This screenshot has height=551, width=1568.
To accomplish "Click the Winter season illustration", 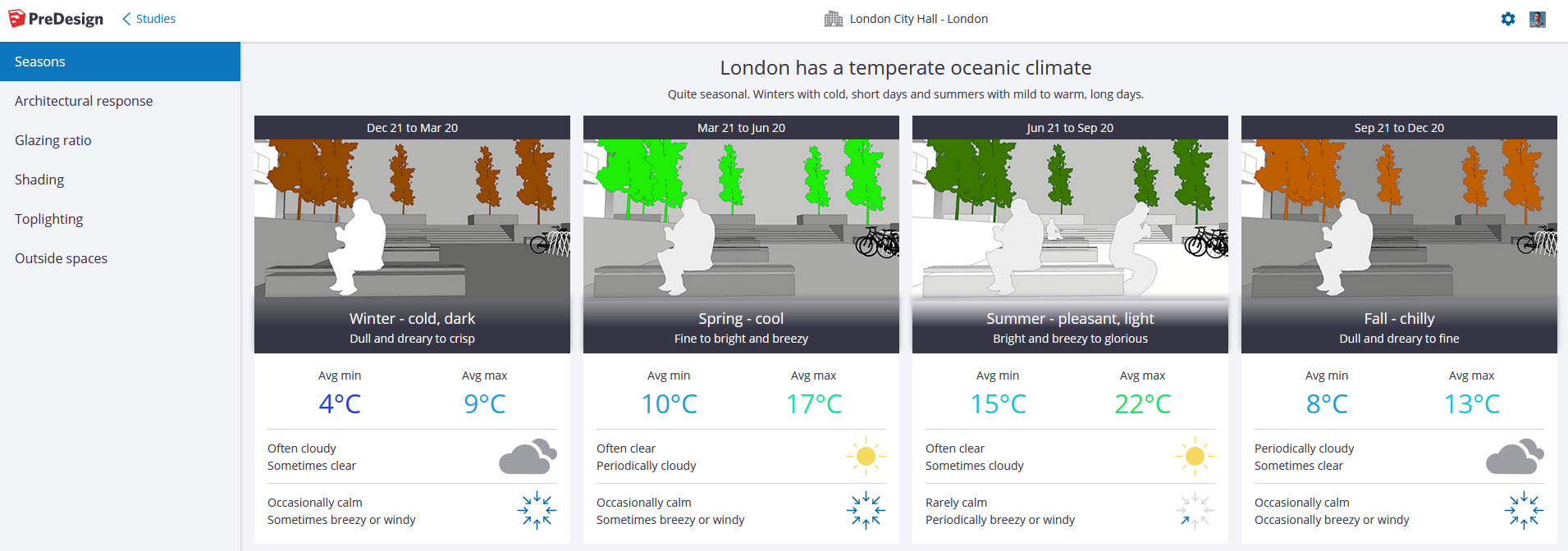I will [412, 217].
